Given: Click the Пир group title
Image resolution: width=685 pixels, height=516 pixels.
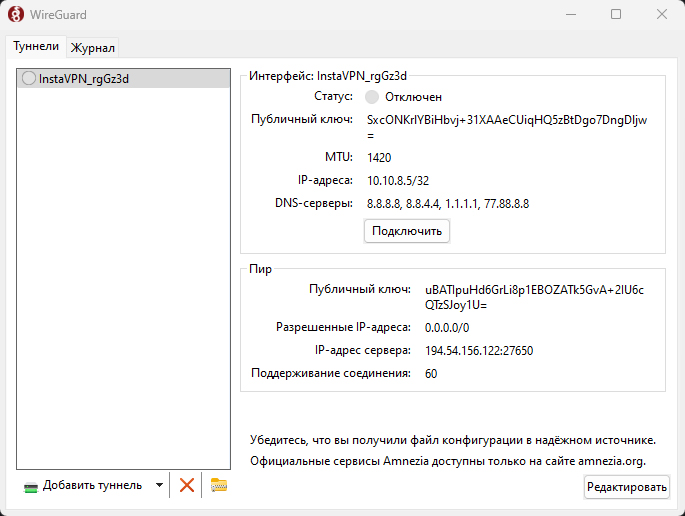Looking at the screenshot, I should pyautogui.click(x=260, y=269).
